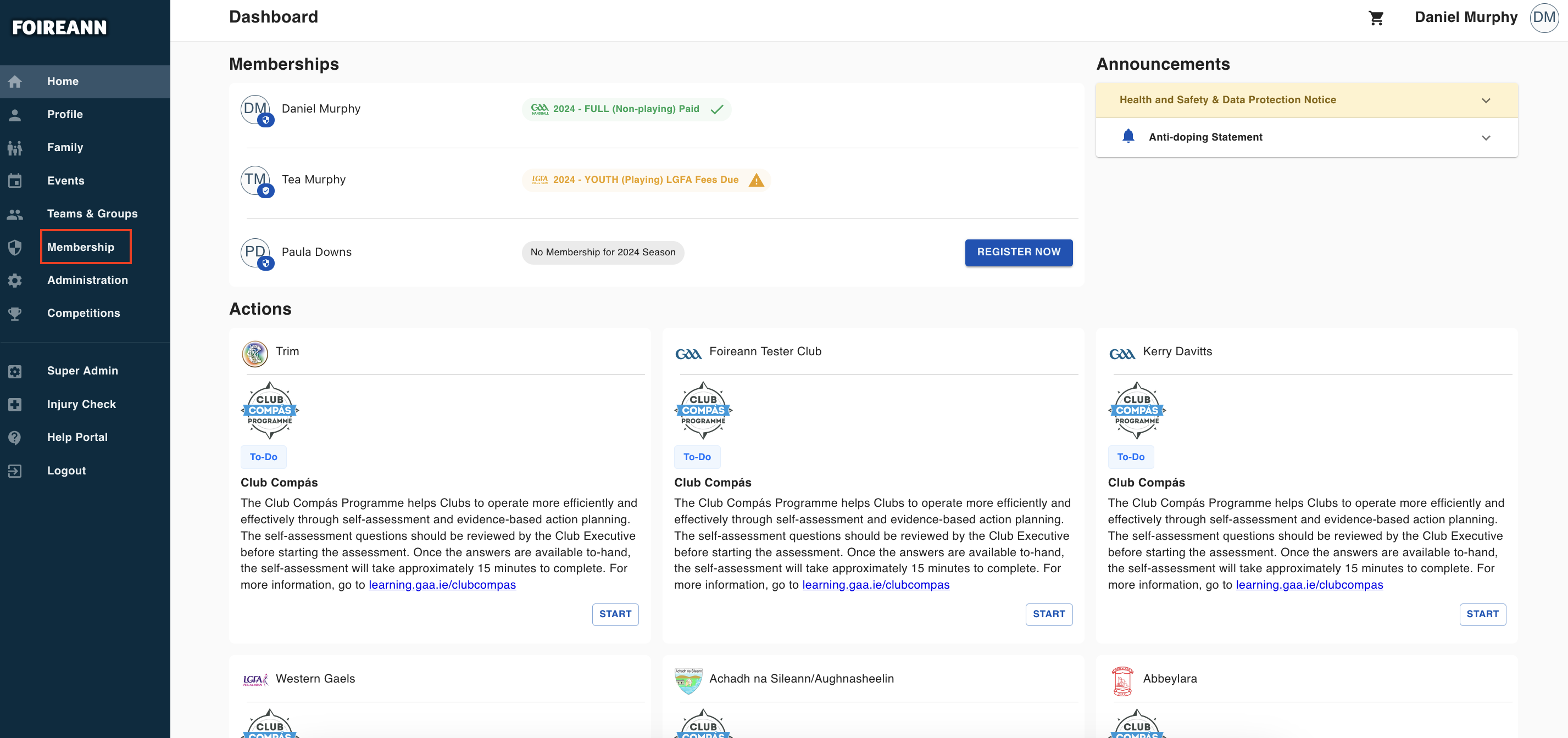Click Daniel Murphy's membership avatar
The height and width of the screenshot is (738, 1568).
pyautogui.click(x=255, y=109)
